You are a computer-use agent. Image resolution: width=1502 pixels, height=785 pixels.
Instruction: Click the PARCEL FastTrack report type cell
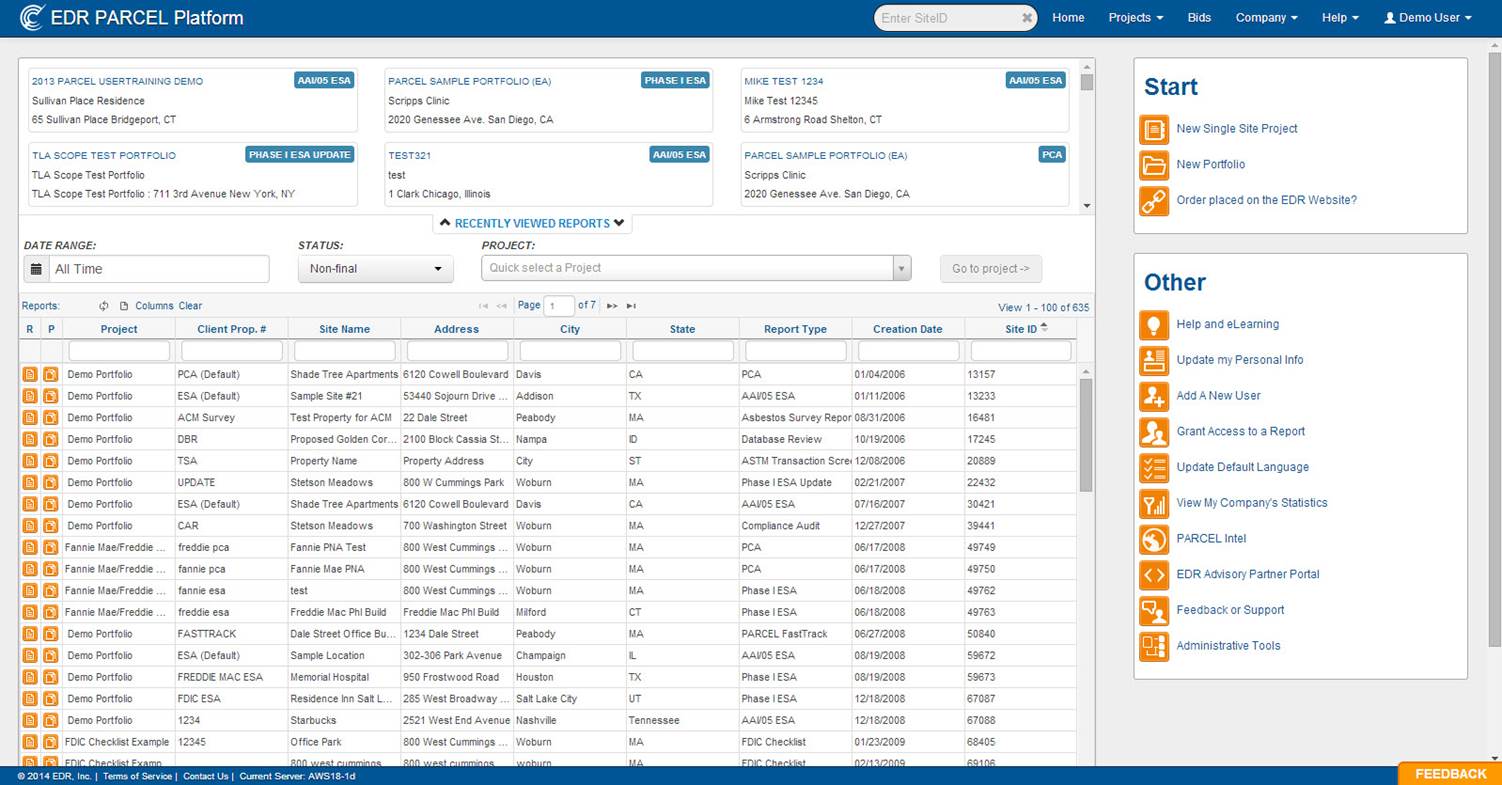[x=795, y=634]
